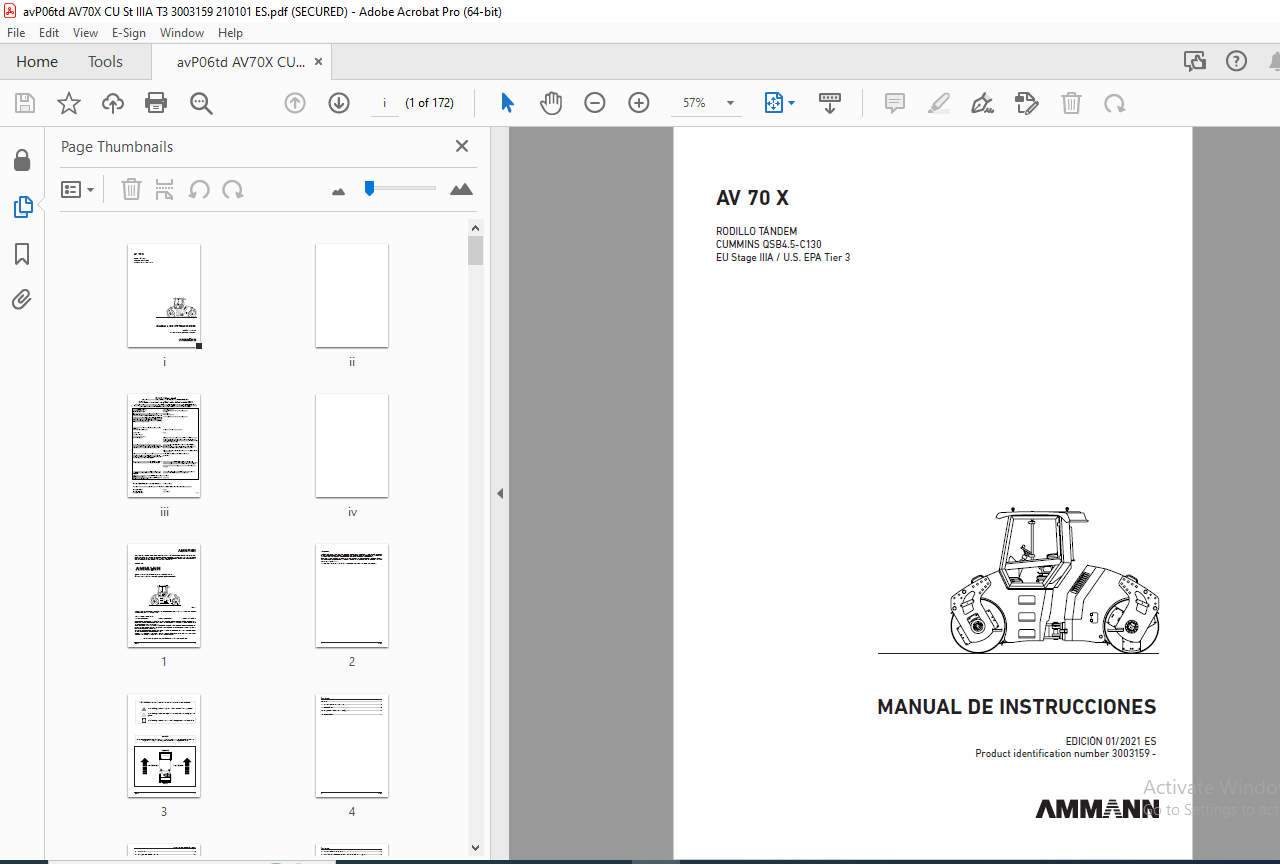1280x864 pixels.
Task: Click the fit page view icon
Action: (x=773, y=103)
